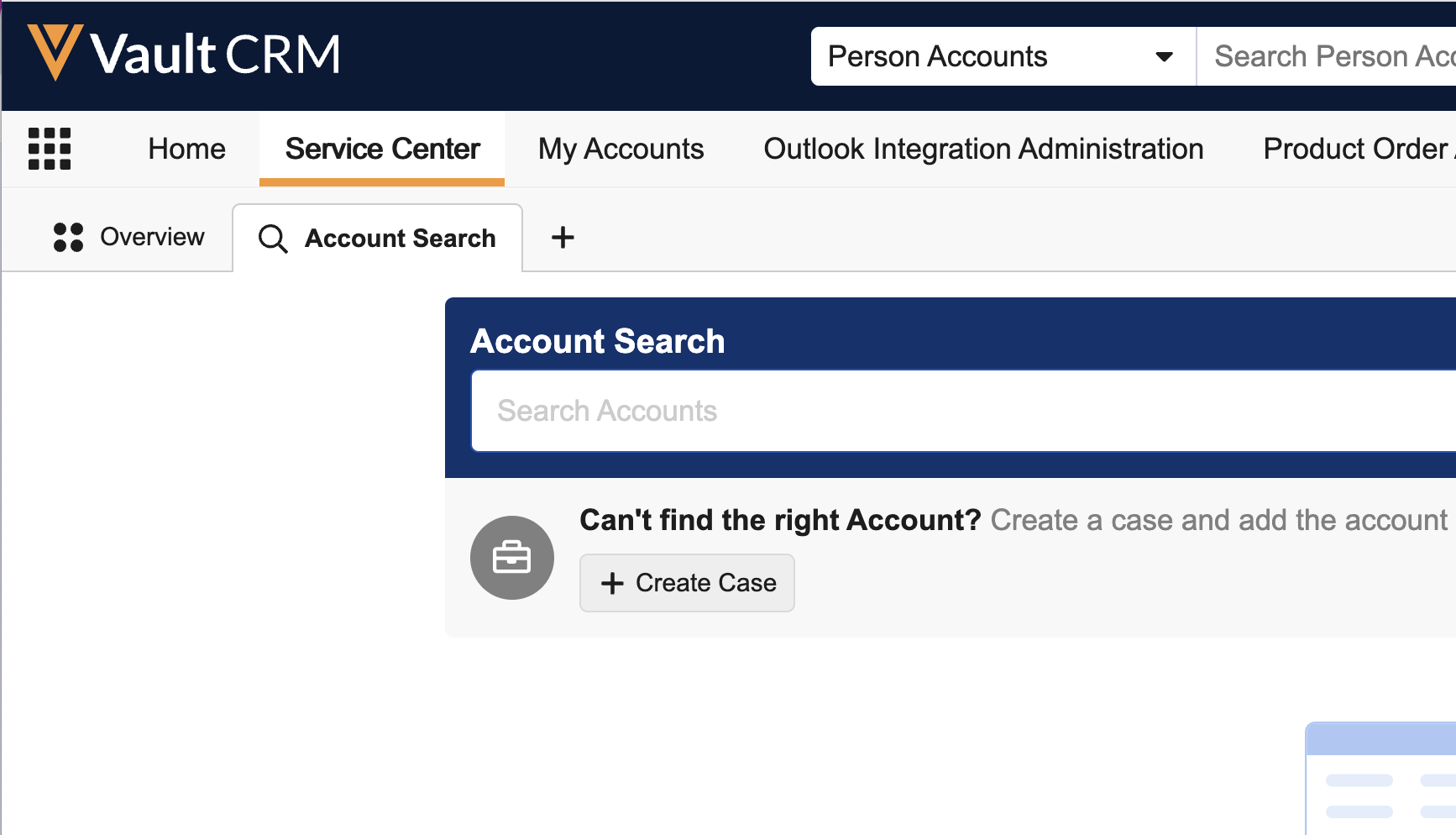Select the Account Search subtab
1456x835 pixels.
click(400, 239)
